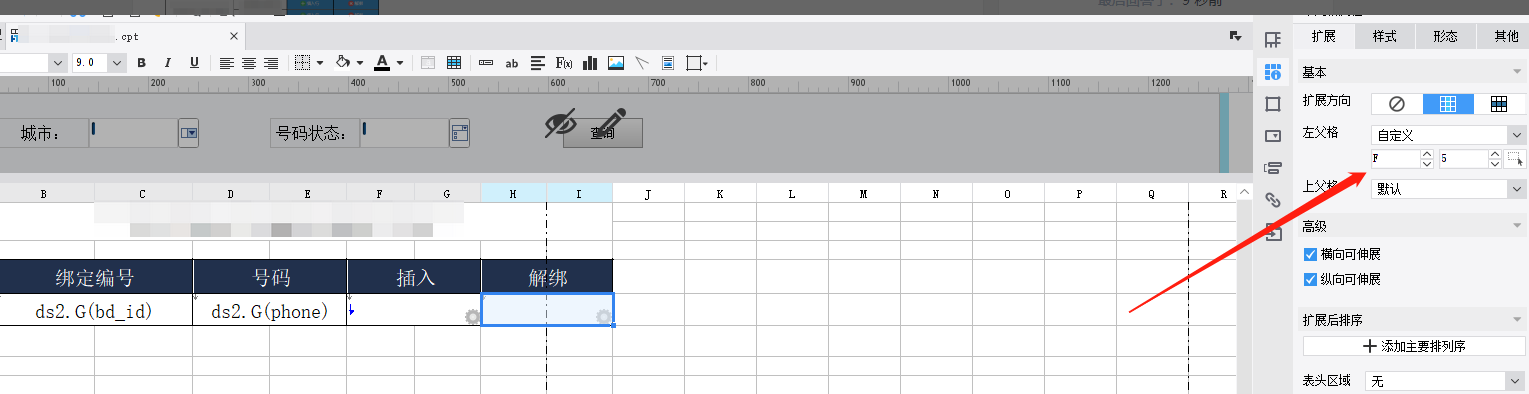Click gear icon in the 解绑 cell

pos(604,317)
